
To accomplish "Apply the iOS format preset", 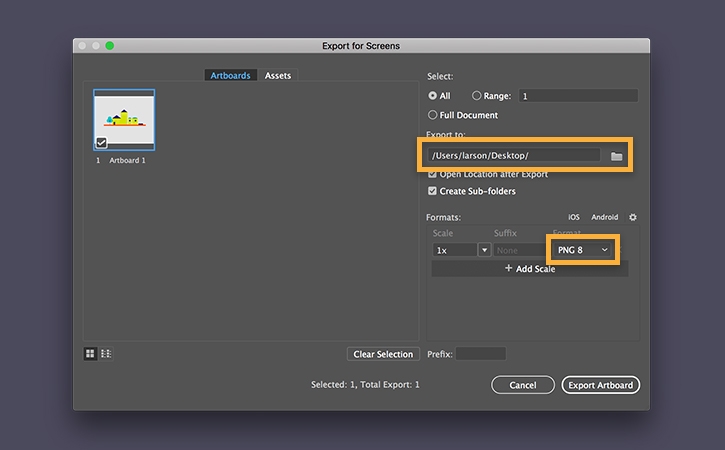I will click(574, 217).
